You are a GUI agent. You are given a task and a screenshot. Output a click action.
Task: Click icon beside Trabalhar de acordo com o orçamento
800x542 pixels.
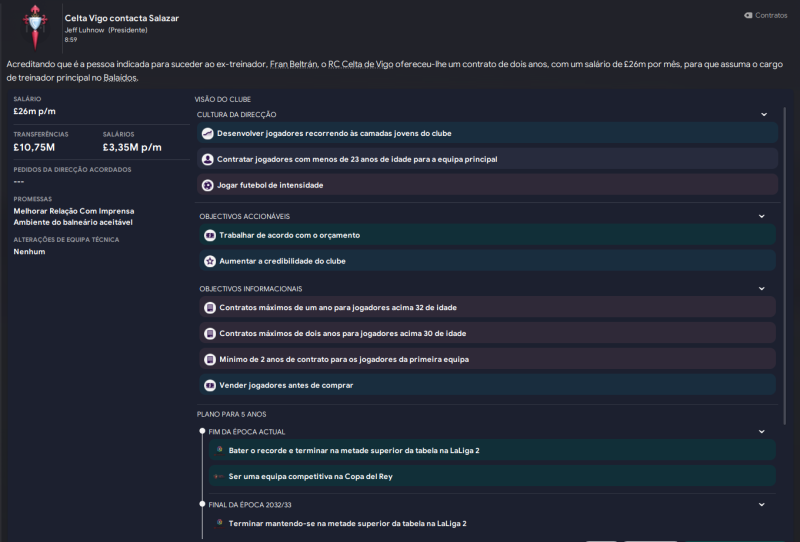coord(210,235)
